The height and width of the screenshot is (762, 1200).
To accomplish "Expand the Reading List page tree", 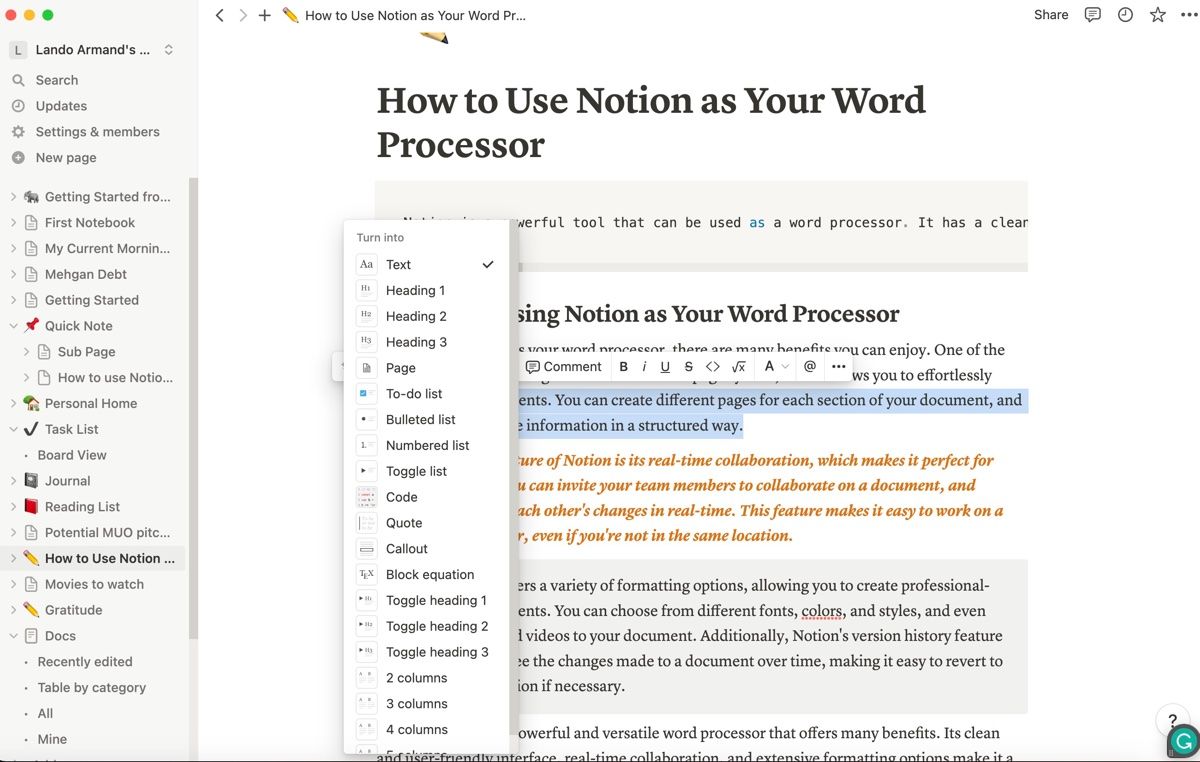I will pos(14,507).
